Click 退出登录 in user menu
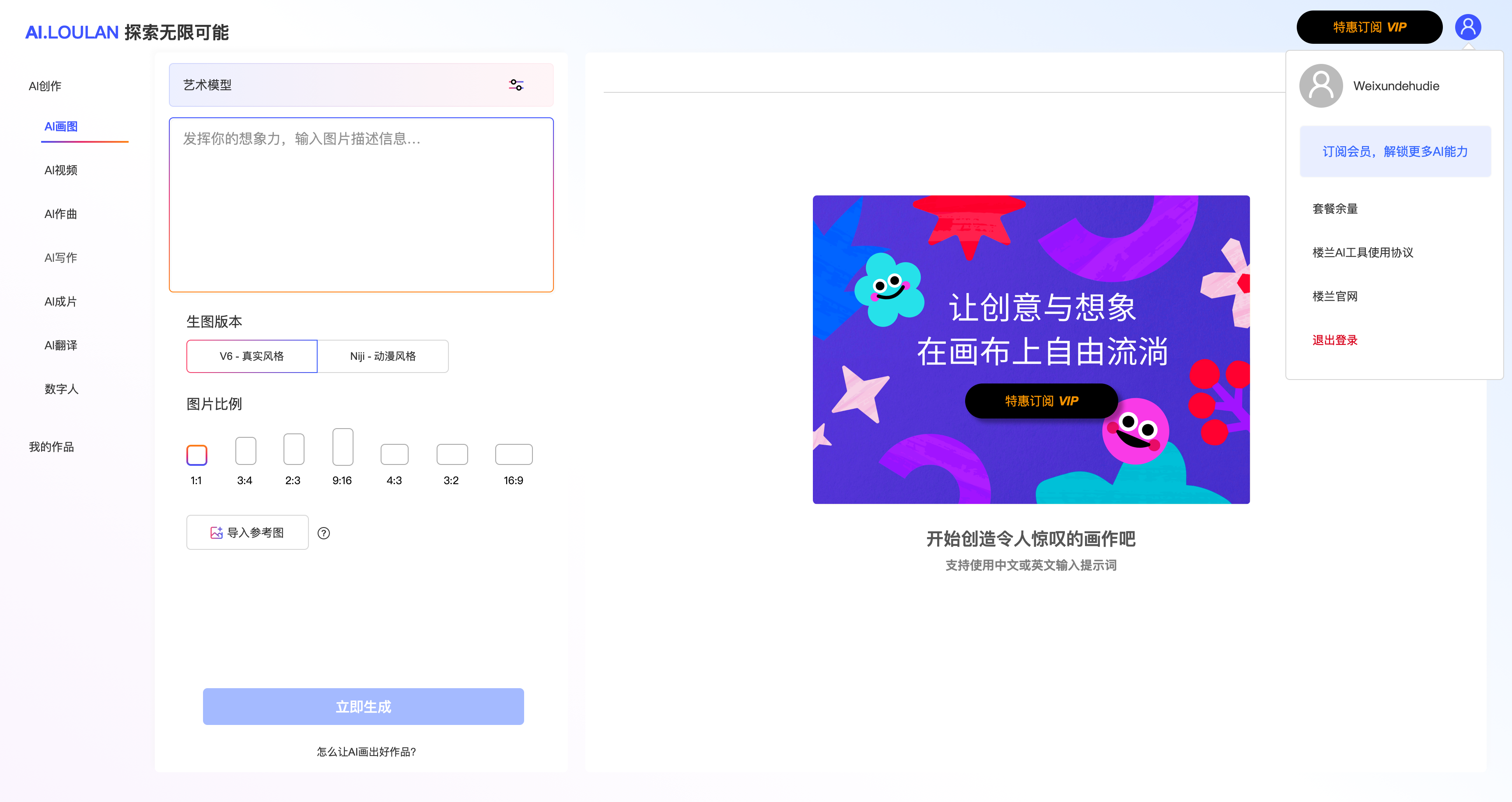Viewport: 1512px width, 802px height. [1335, 340]
